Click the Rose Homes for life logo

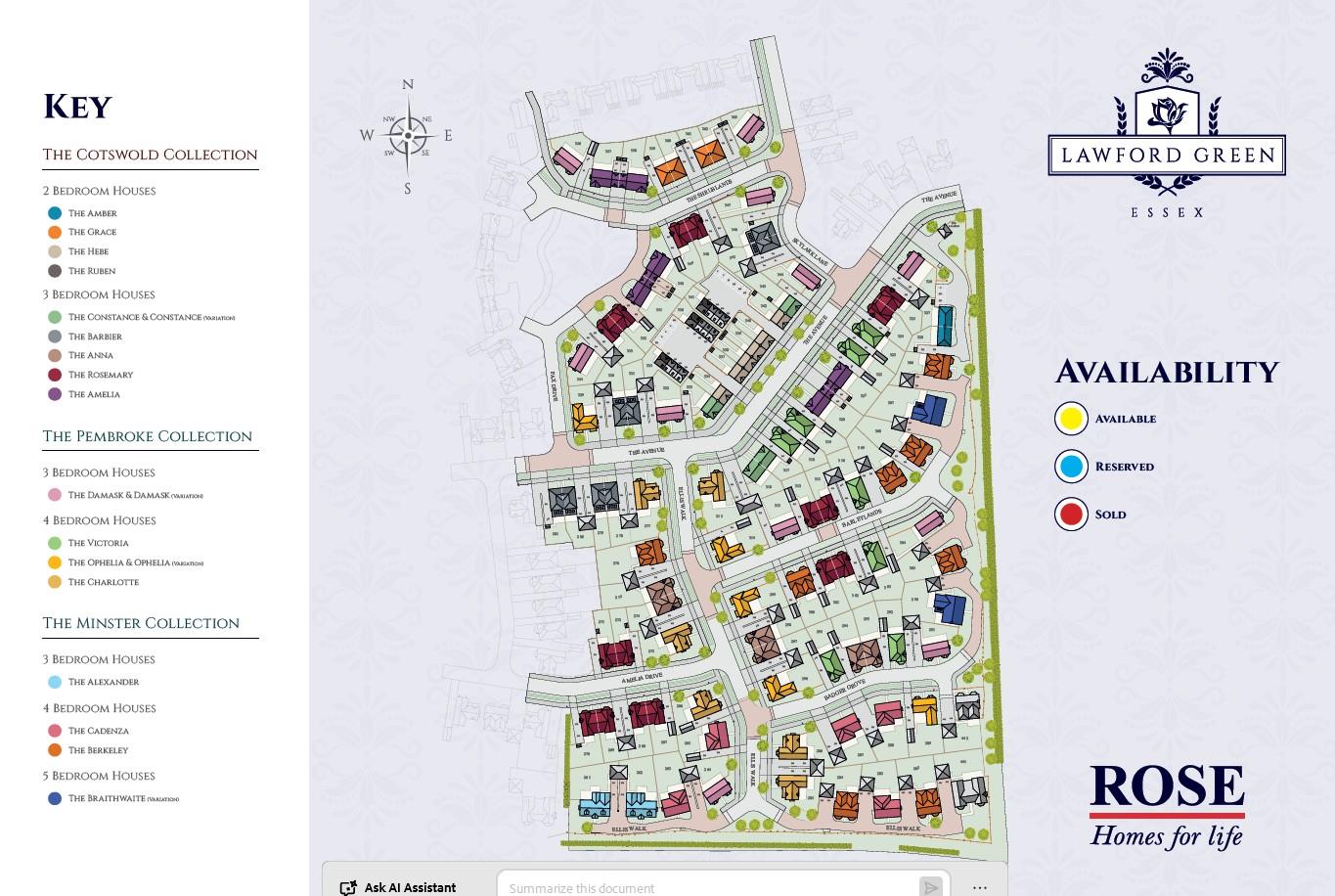1167,805
